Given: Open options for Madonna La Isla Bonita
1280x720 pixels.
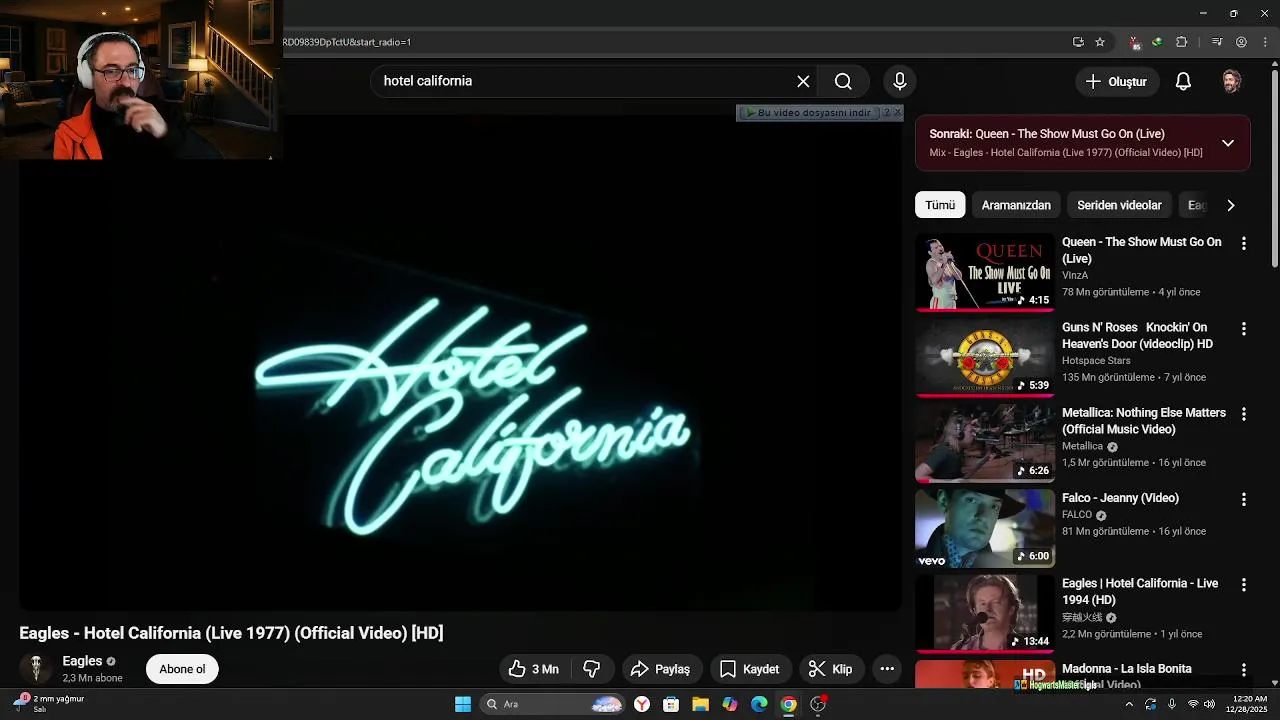Looking at the screenshot, I should point(1244,670).
